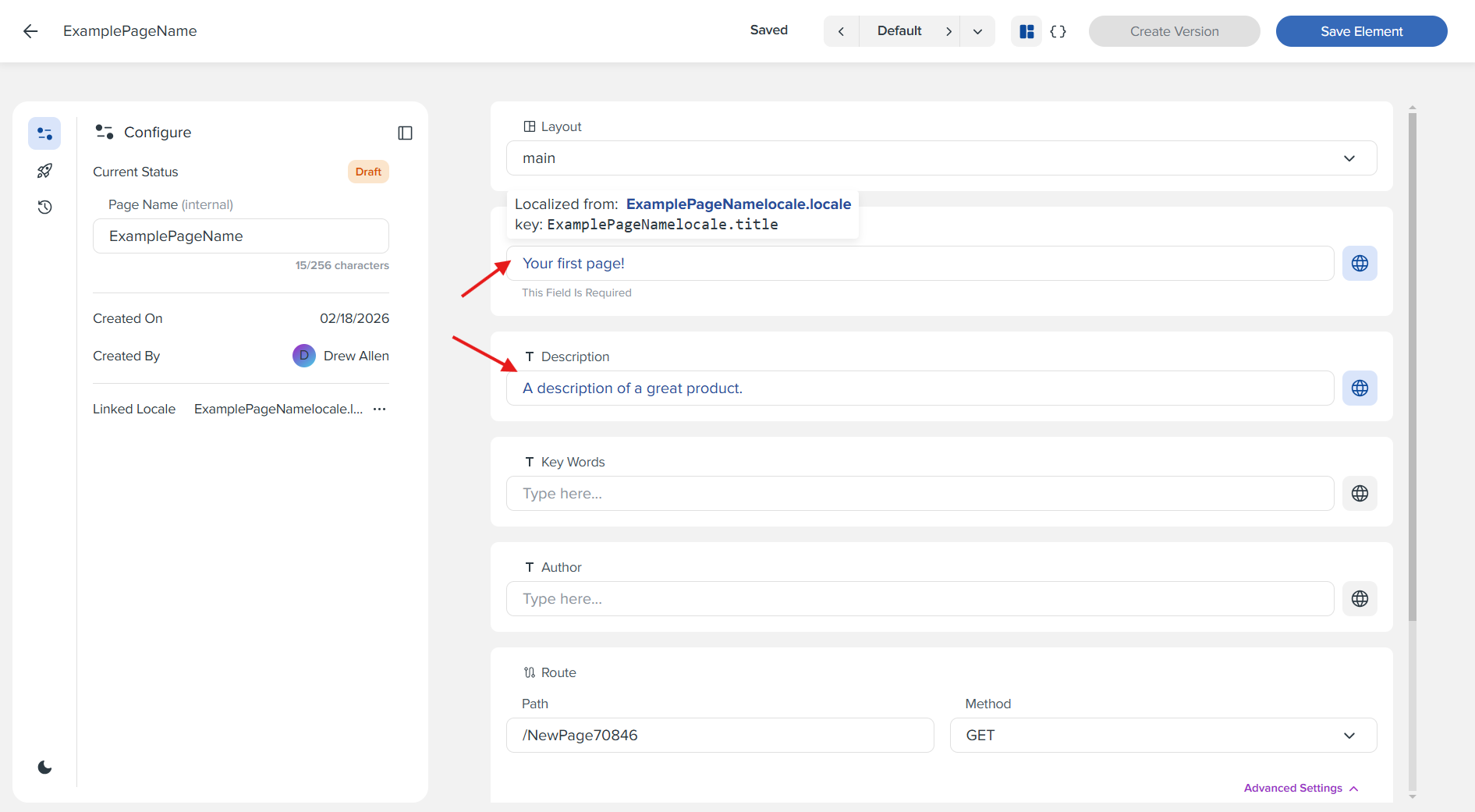Click the Save Element button
Image resolution: width=1475 pixels, height=812 pixels.
coord(1361,31)
